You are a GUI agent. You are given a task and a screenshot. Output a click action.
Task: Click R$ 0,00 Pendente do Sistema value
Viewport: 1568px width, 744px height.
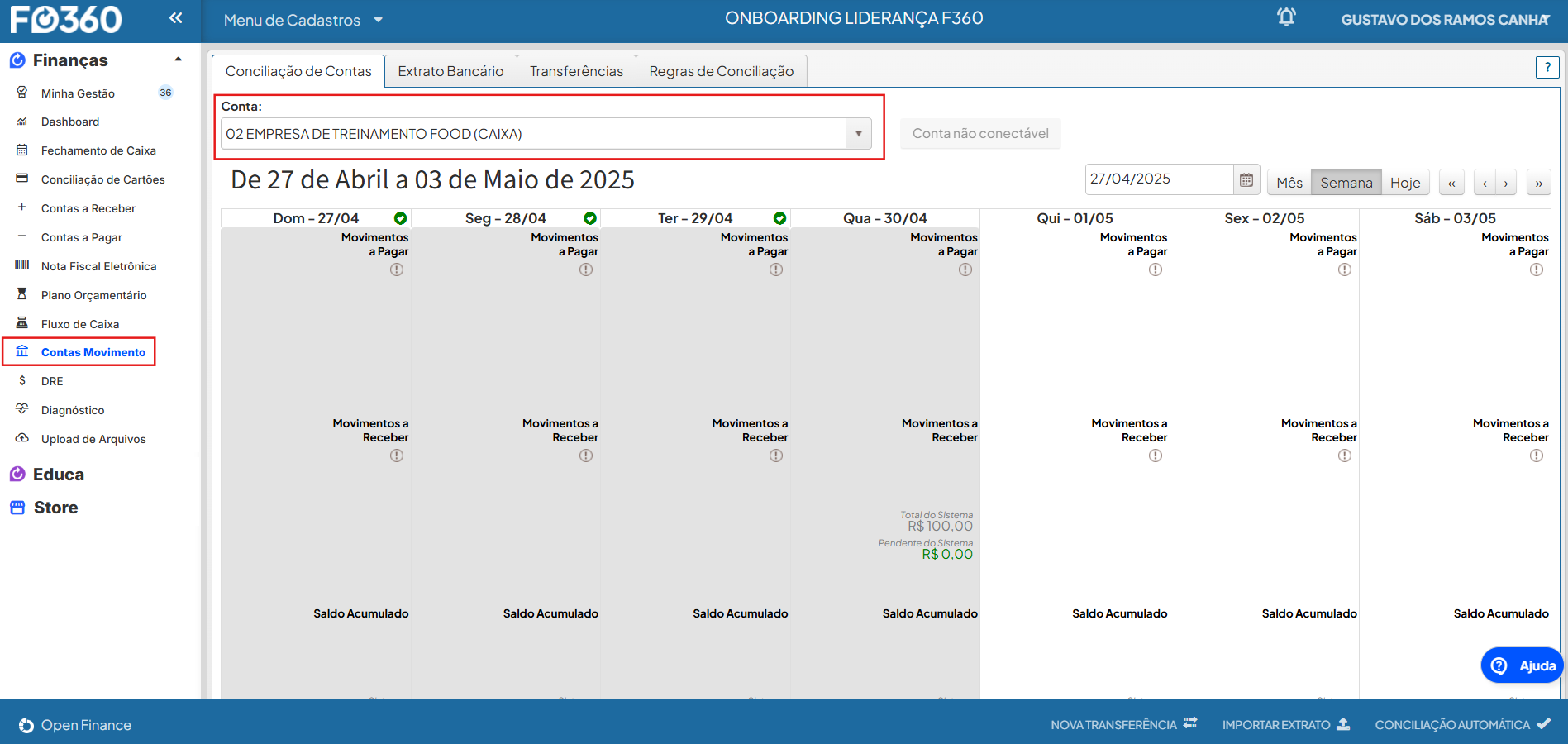coord(947,554)
